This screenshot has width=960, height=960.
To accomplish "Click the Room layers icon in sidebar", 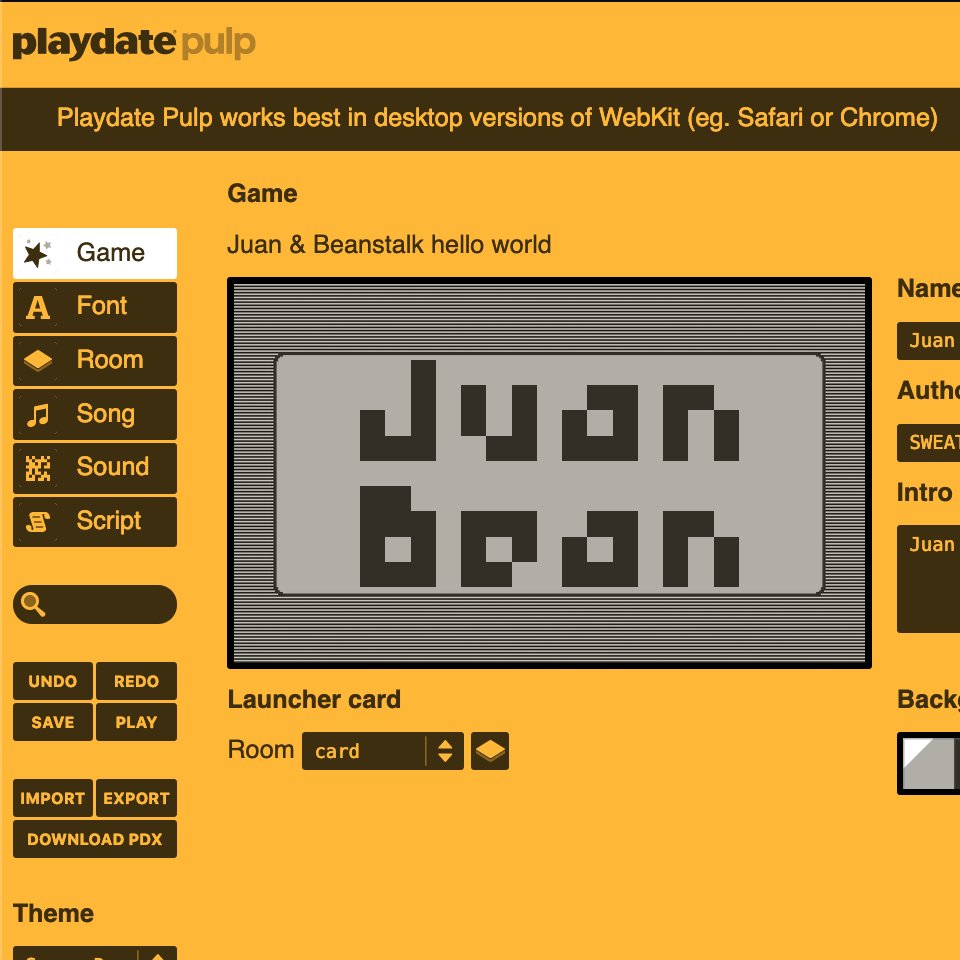I will (x=38, y=361).
